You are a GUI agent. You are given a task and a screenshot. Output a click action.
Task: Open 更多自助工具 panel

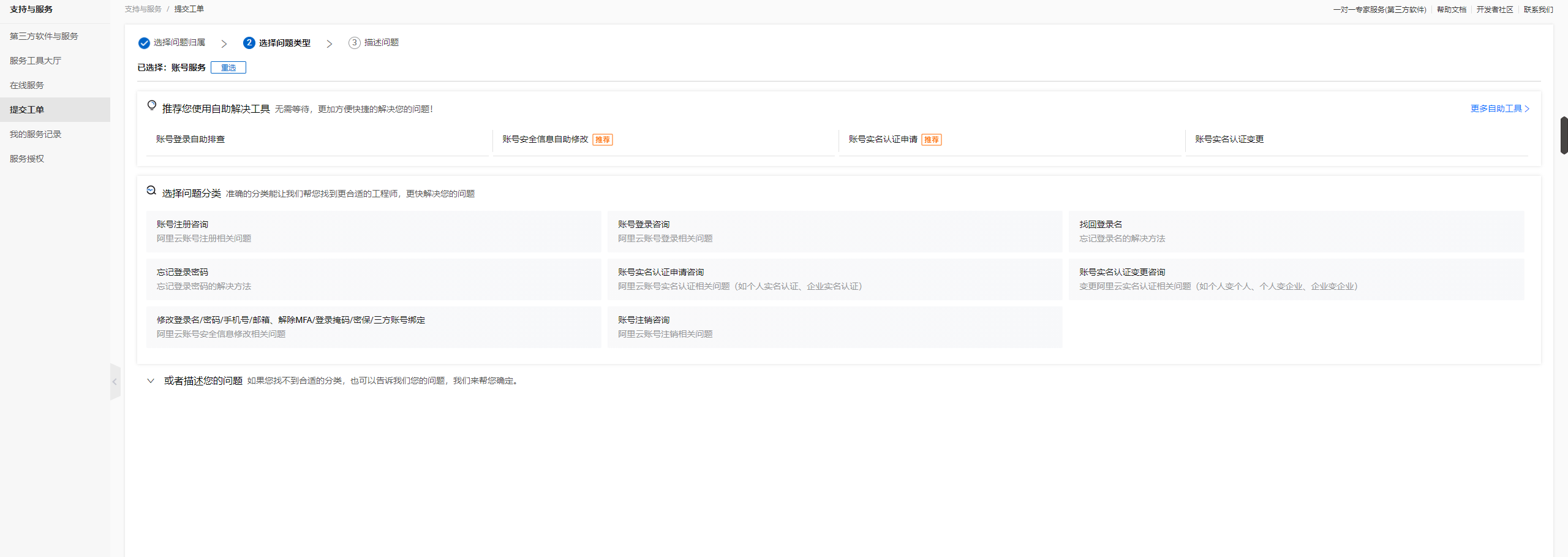(1498, 108)
